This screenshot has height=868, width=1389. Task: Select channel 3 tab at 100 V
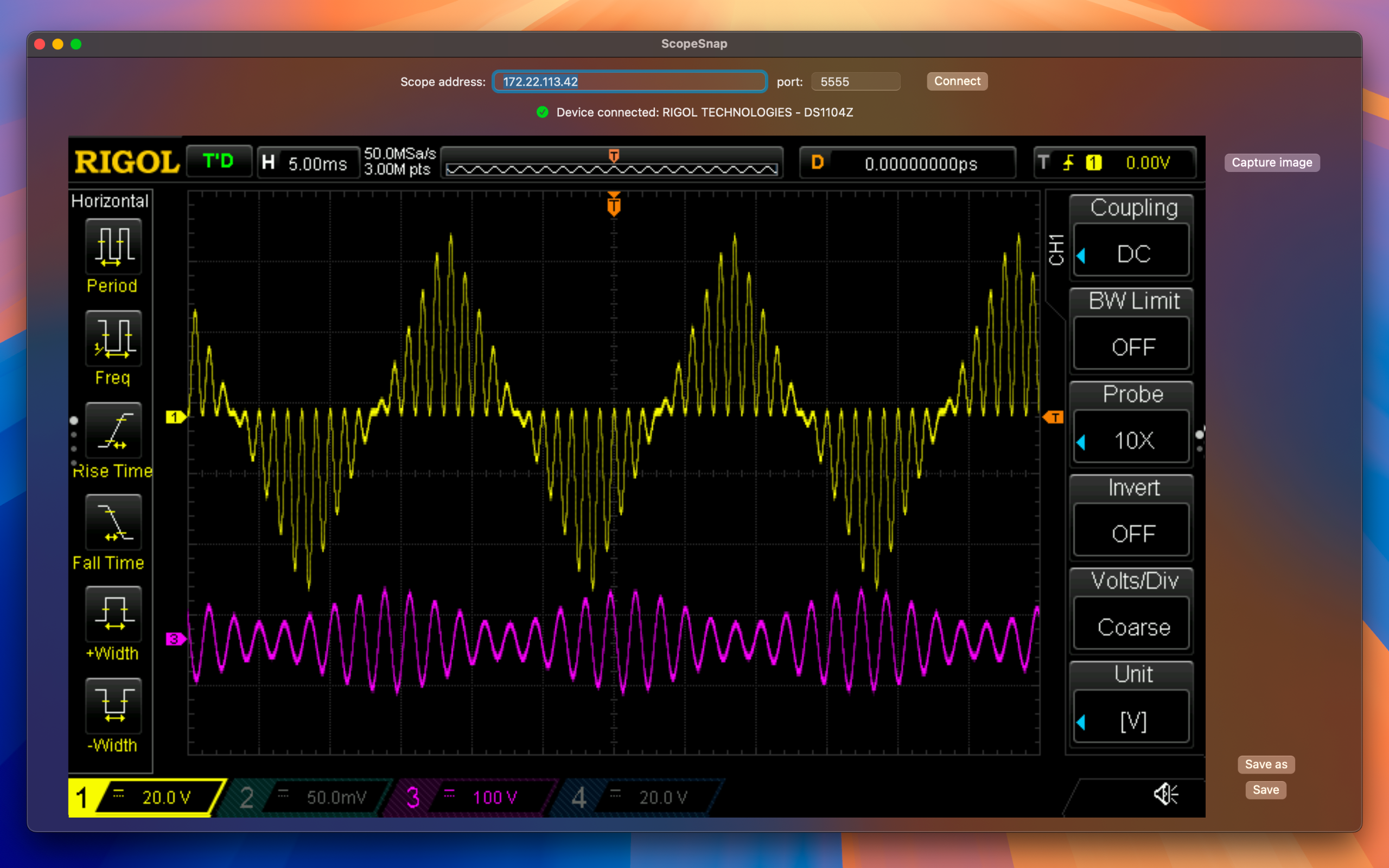point(470,797)
